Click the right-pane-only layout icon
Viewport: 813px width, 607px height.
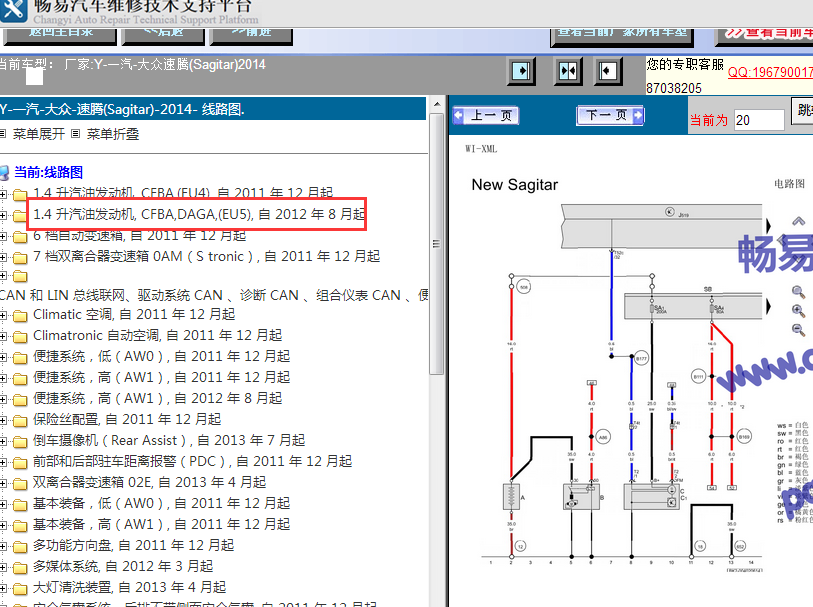(608, 70)
